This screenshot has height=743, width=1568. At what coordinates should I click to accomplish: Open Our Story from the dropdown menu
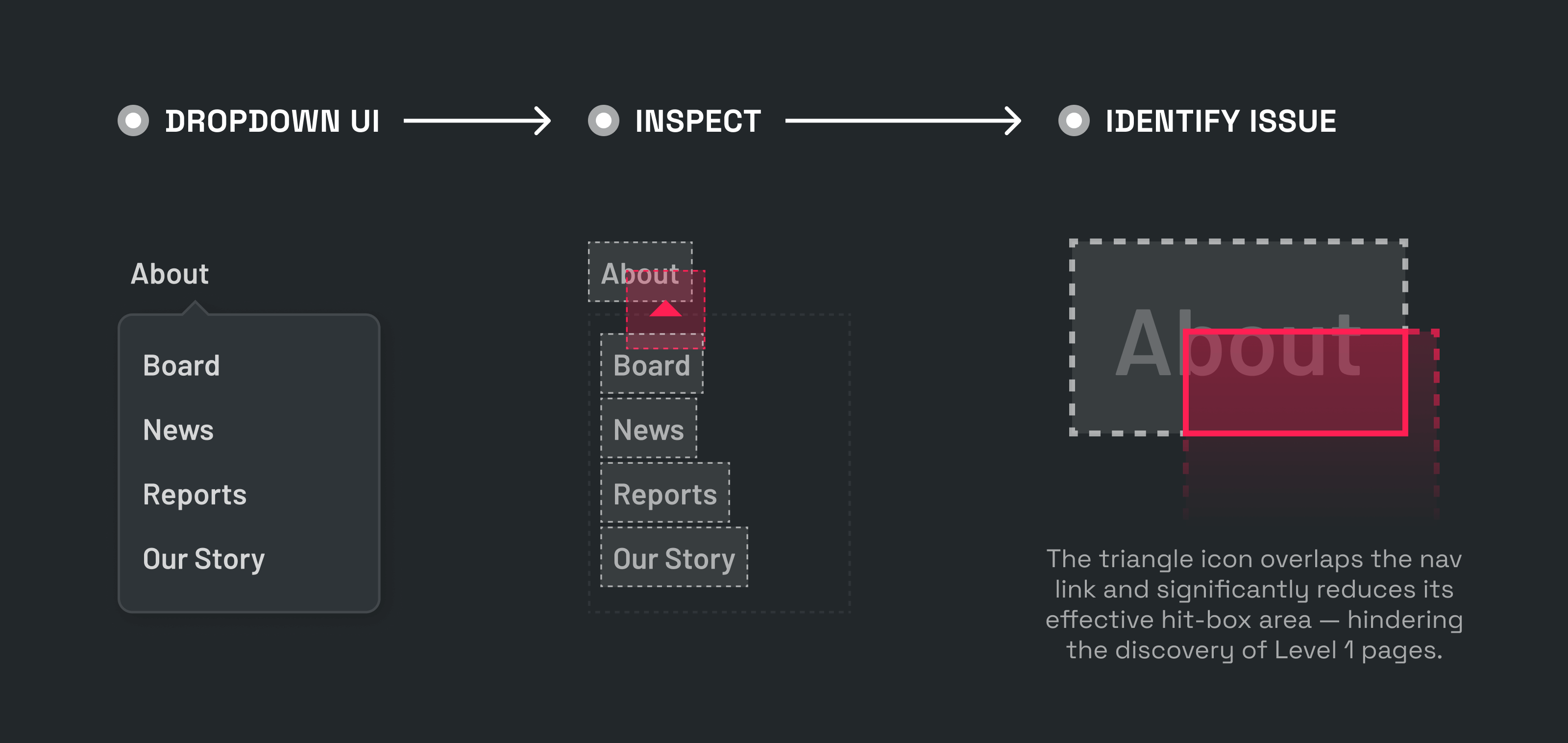[x=204, y=559]
